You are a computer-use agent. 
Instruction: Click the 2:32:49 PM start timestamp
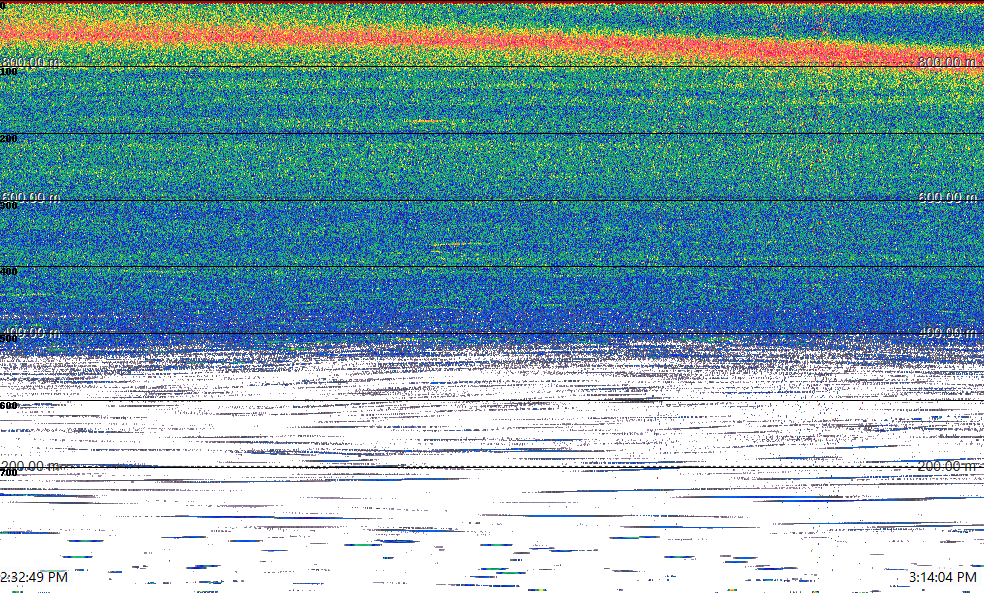(x=34, y=577)
